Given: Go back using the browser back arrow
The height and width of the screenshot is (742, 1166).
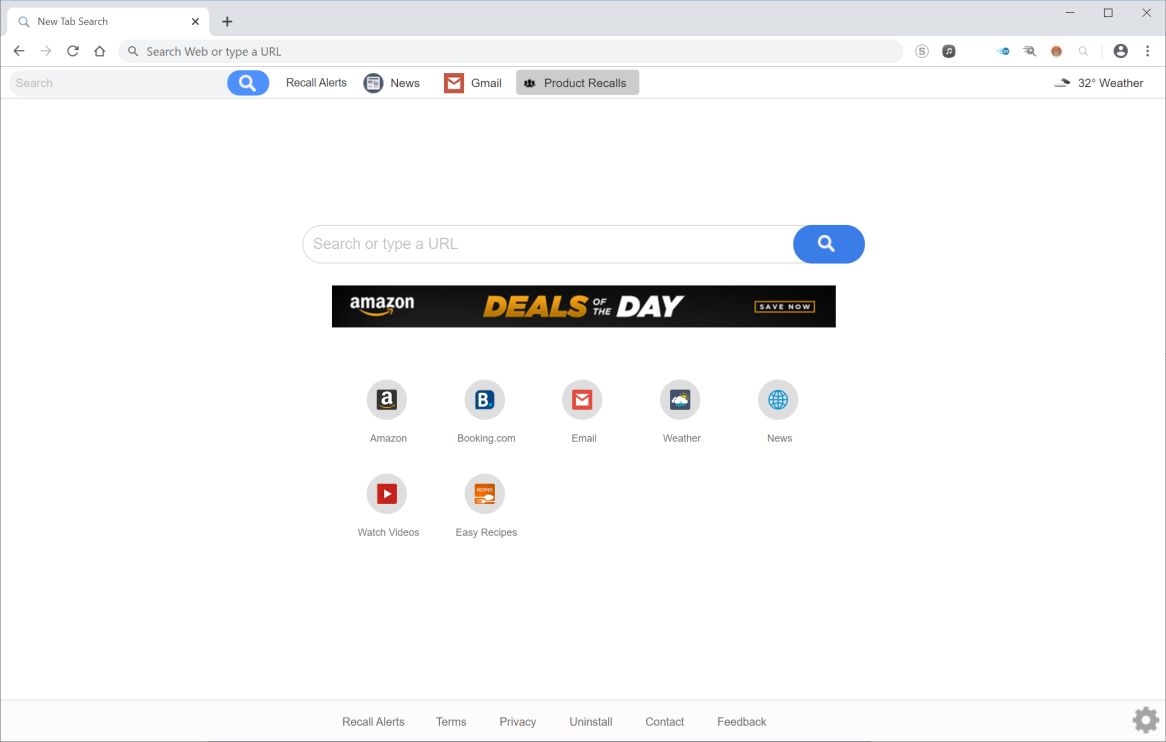Looking at the screenshot, I should click(x=19, y=51).
